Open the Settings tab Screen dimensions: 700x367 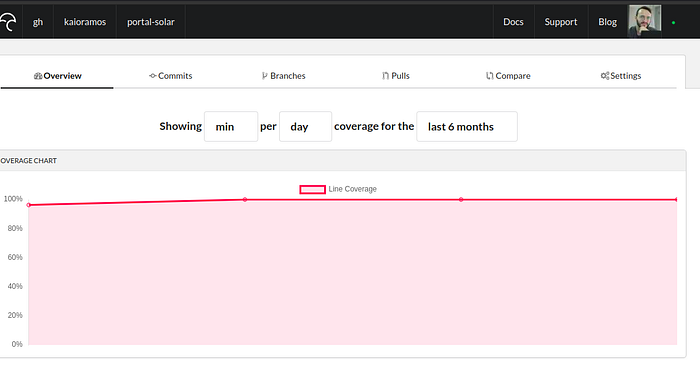(x=621, y=76)
